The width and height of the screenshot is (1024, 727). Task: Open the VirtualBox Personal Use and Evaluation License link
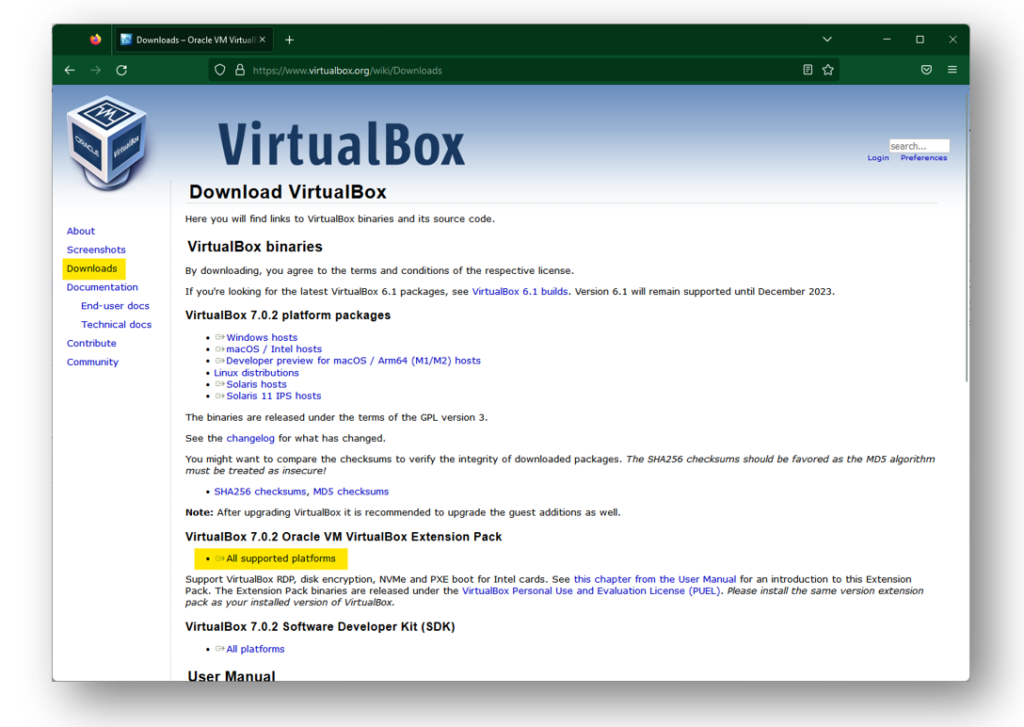tap(591, 590)
